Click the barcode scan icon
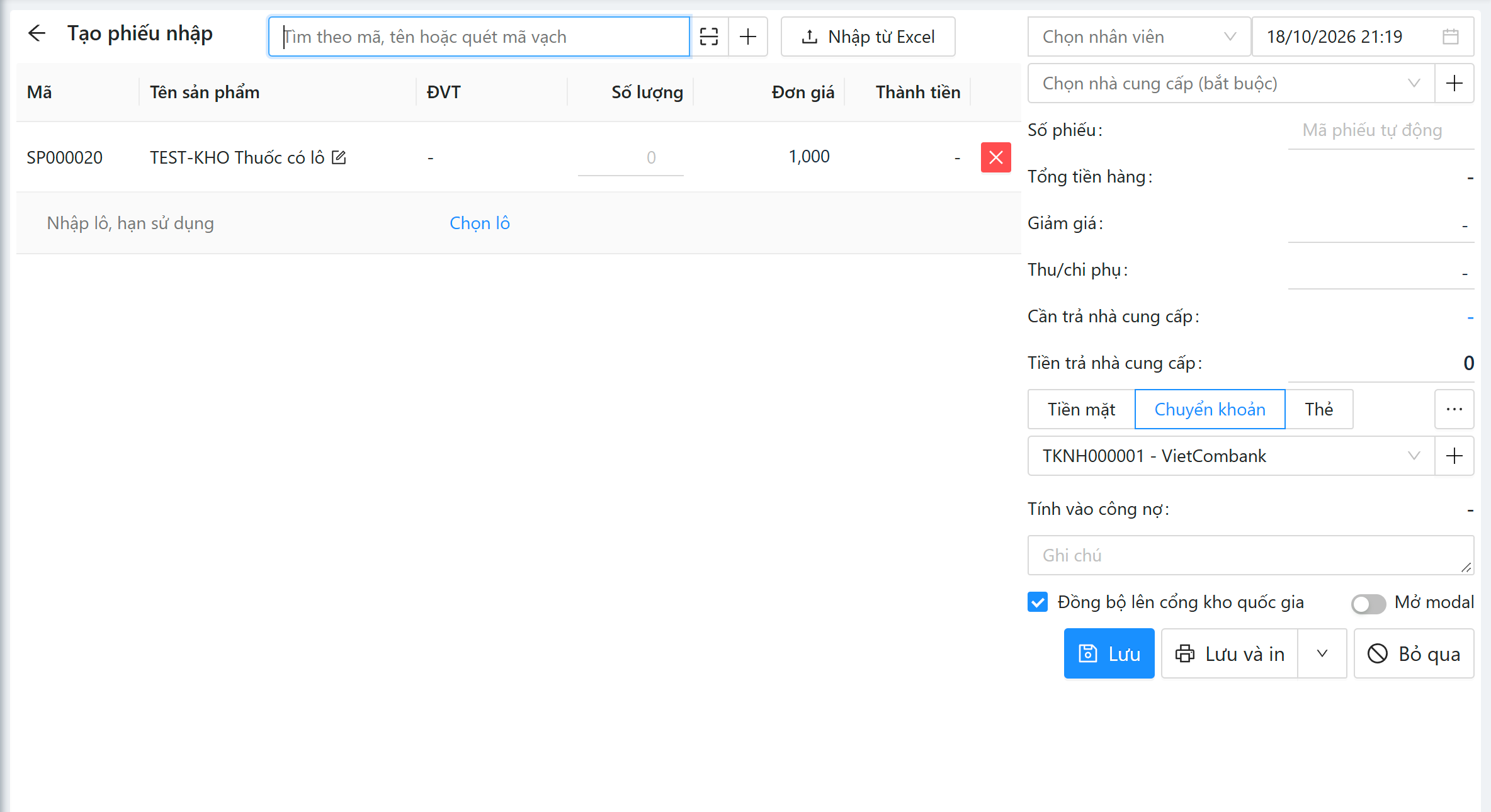The image size is (1491, 812). tap(709, 37)
